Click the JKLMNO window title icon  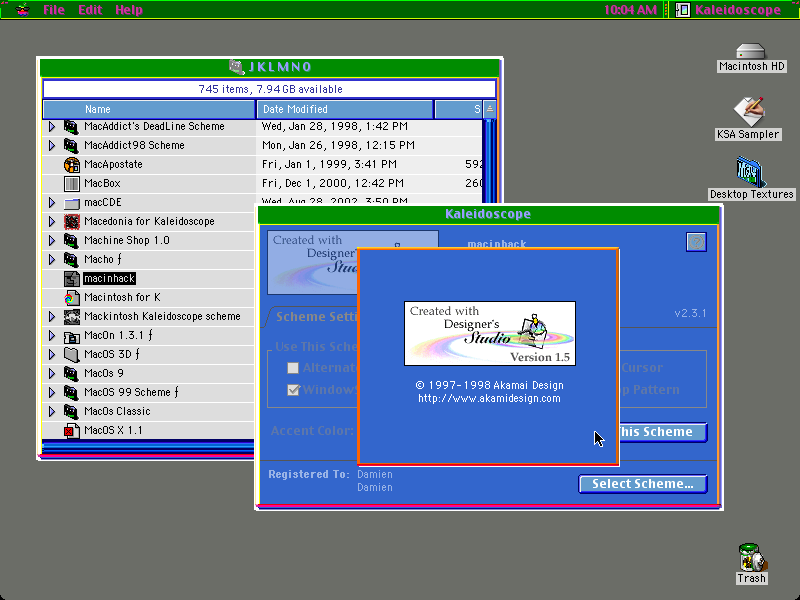(x=236, y=67)
